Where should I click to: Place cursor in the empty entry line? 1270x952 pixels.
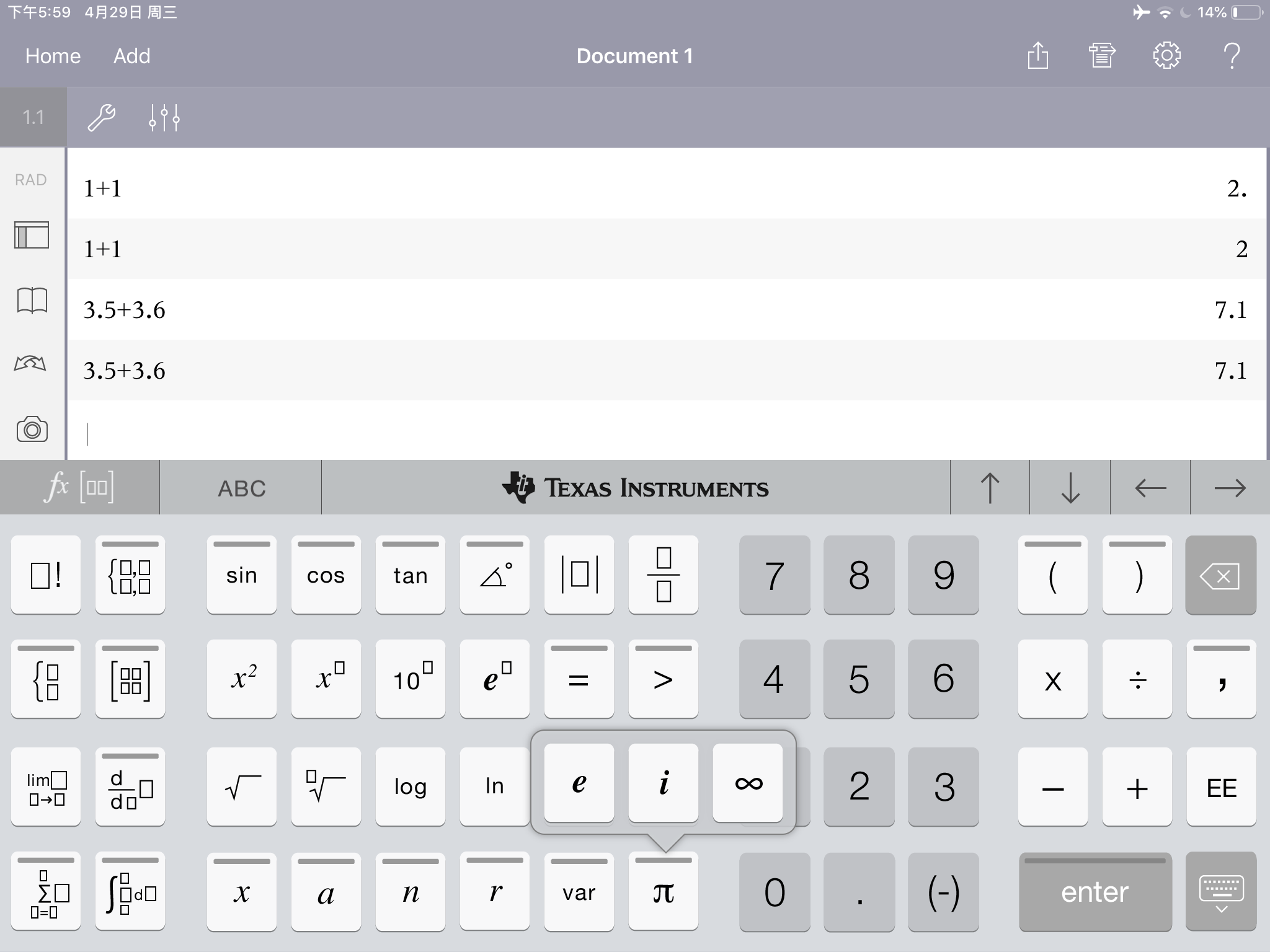pyautogui.click(x=667, y=433)
